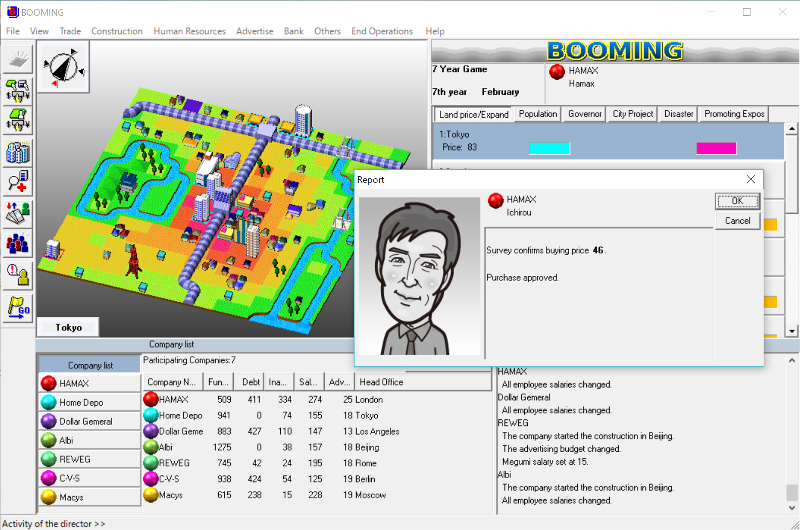This screenshot has height=530, width=800.
Task: Select the sell land hand tool
Action: coord(18,120)
